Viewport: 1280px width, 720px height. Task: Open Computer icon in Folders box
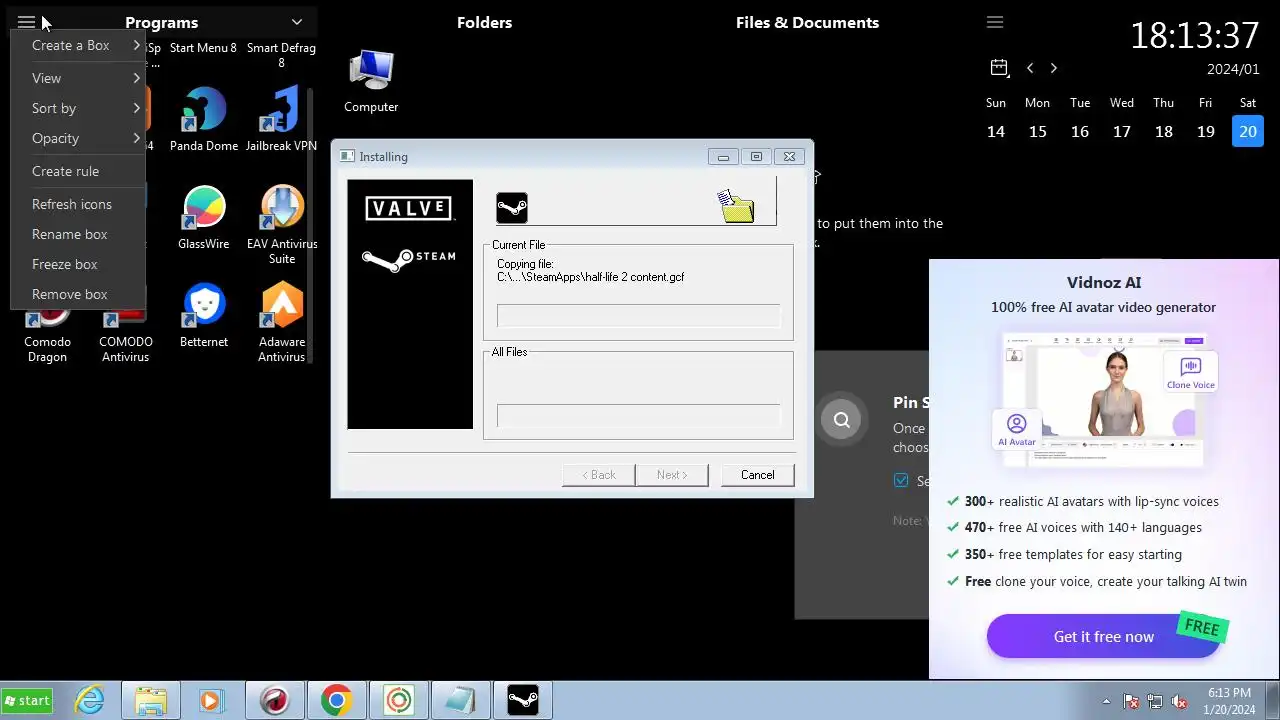pos(371,81)
